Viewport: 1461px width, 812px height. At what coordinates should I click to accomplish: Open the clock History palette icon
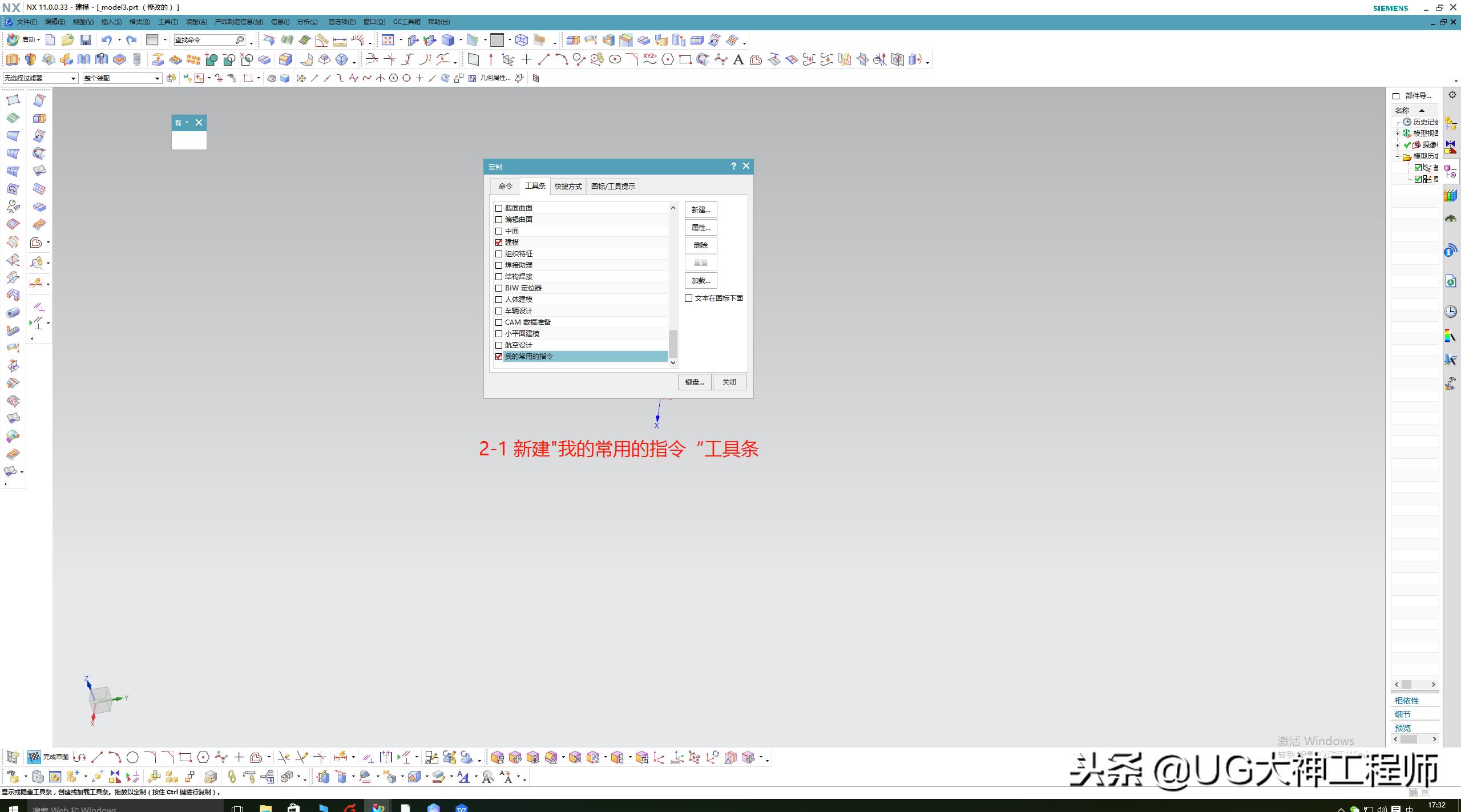click(x=1451, y=312)
